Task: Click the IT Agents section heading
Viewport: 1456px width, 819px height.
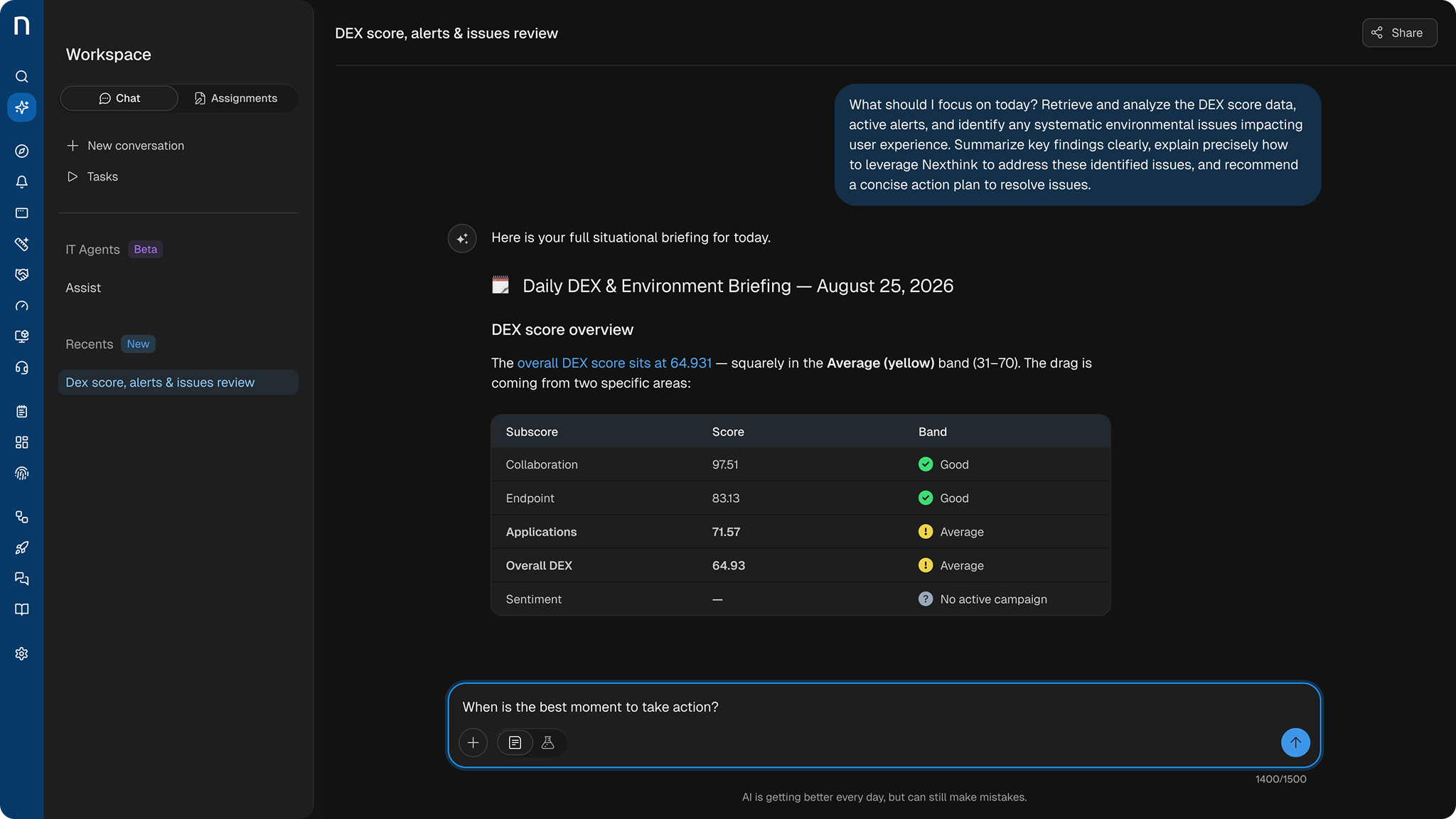Action: coord(92,250)
